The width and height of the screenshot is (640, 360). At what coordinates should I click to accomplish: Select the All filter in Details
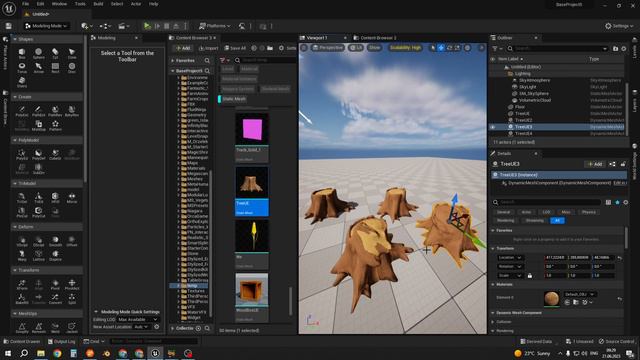coord(557,220)
